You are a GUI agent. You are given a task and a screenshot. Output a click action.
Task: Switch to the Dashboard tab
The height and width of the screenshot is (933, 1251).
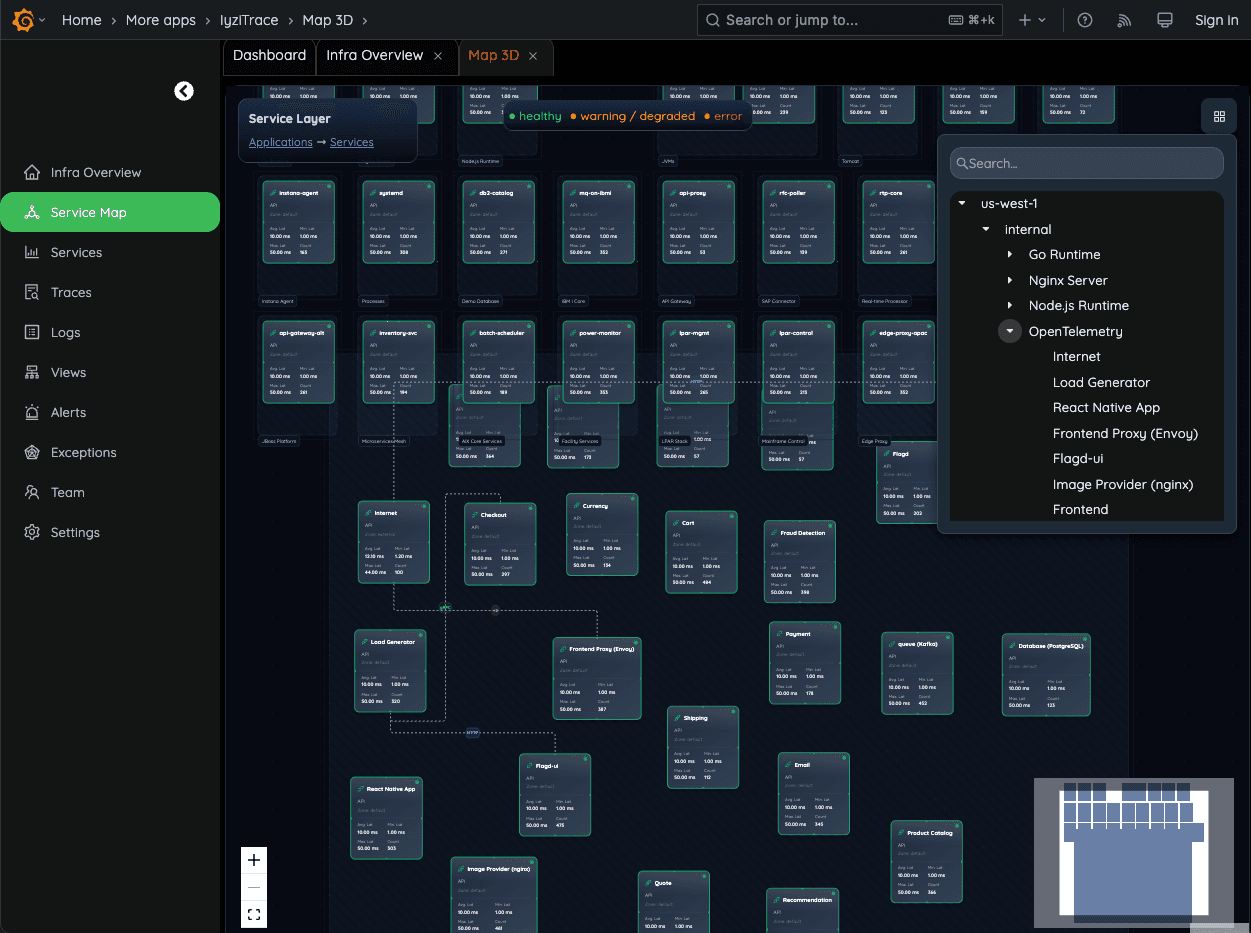(x=269, y=57)
